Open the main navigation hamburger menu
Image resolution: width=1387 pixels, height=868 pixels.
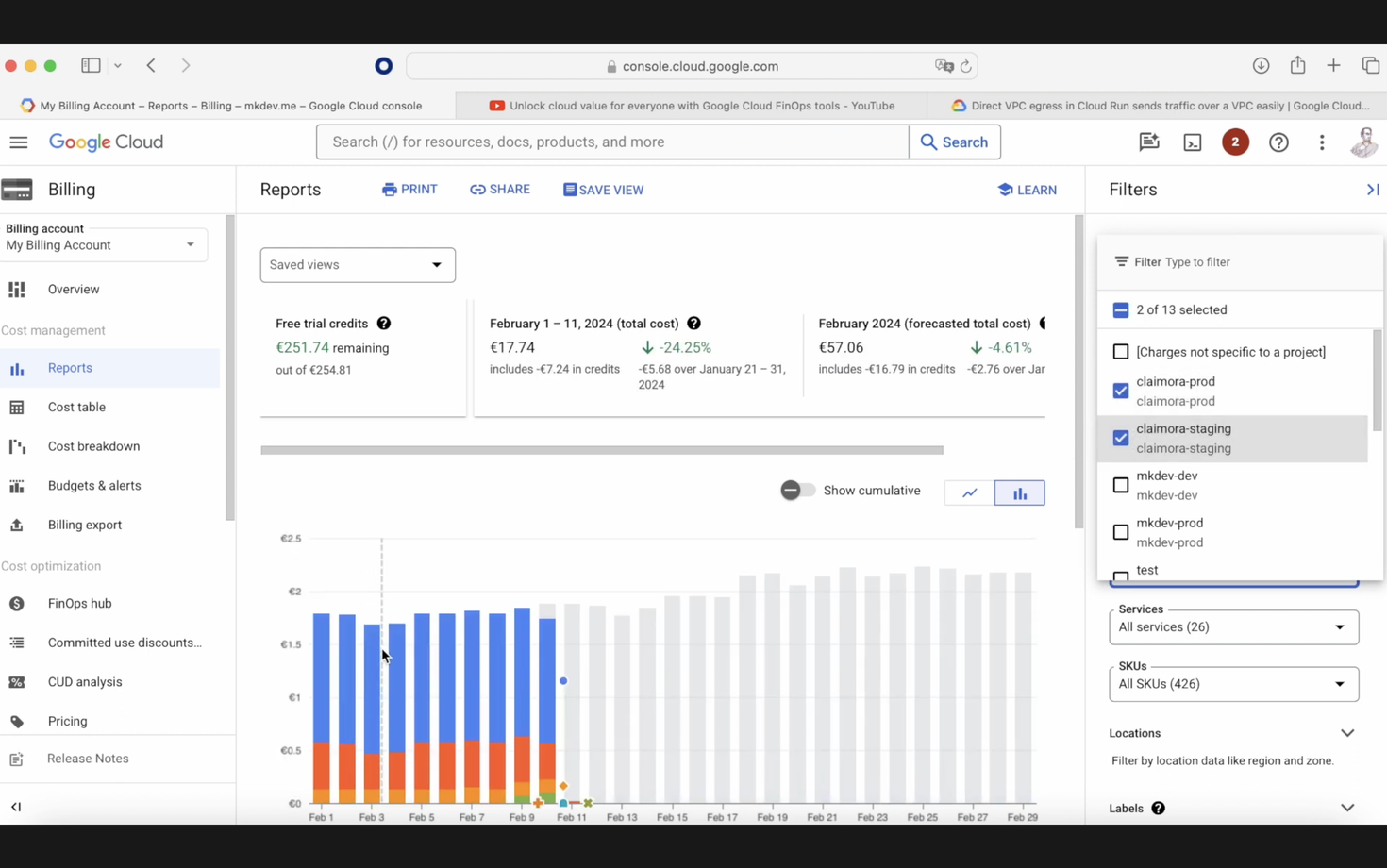[19, 142]
